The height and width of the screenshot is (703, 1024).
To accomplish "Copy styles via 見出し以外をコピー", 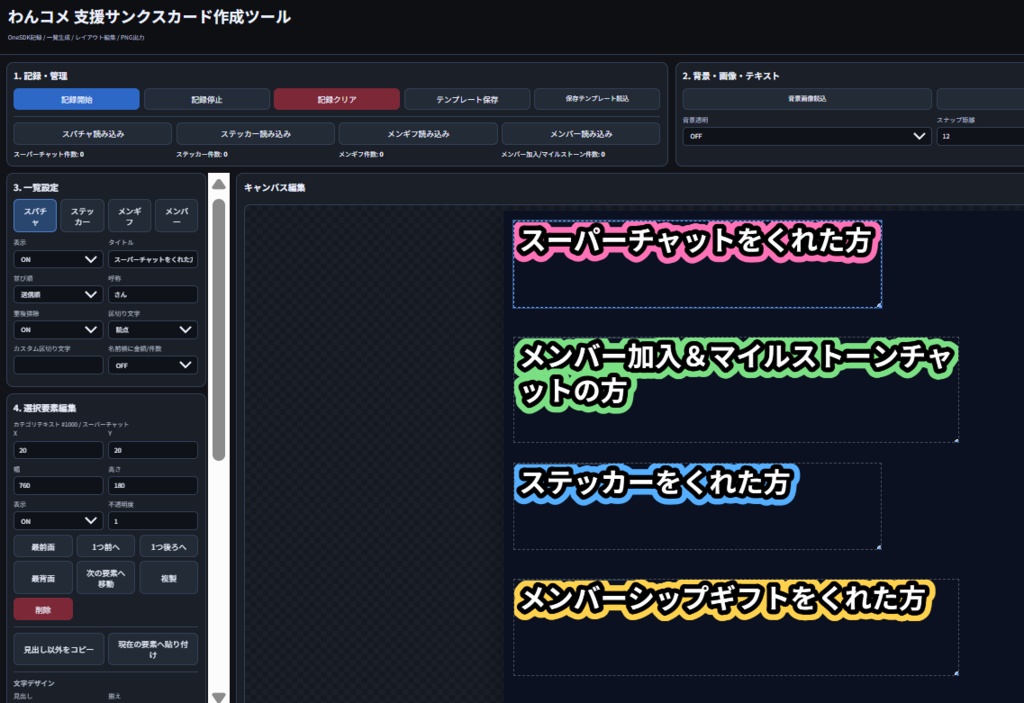I will (59, 649).
